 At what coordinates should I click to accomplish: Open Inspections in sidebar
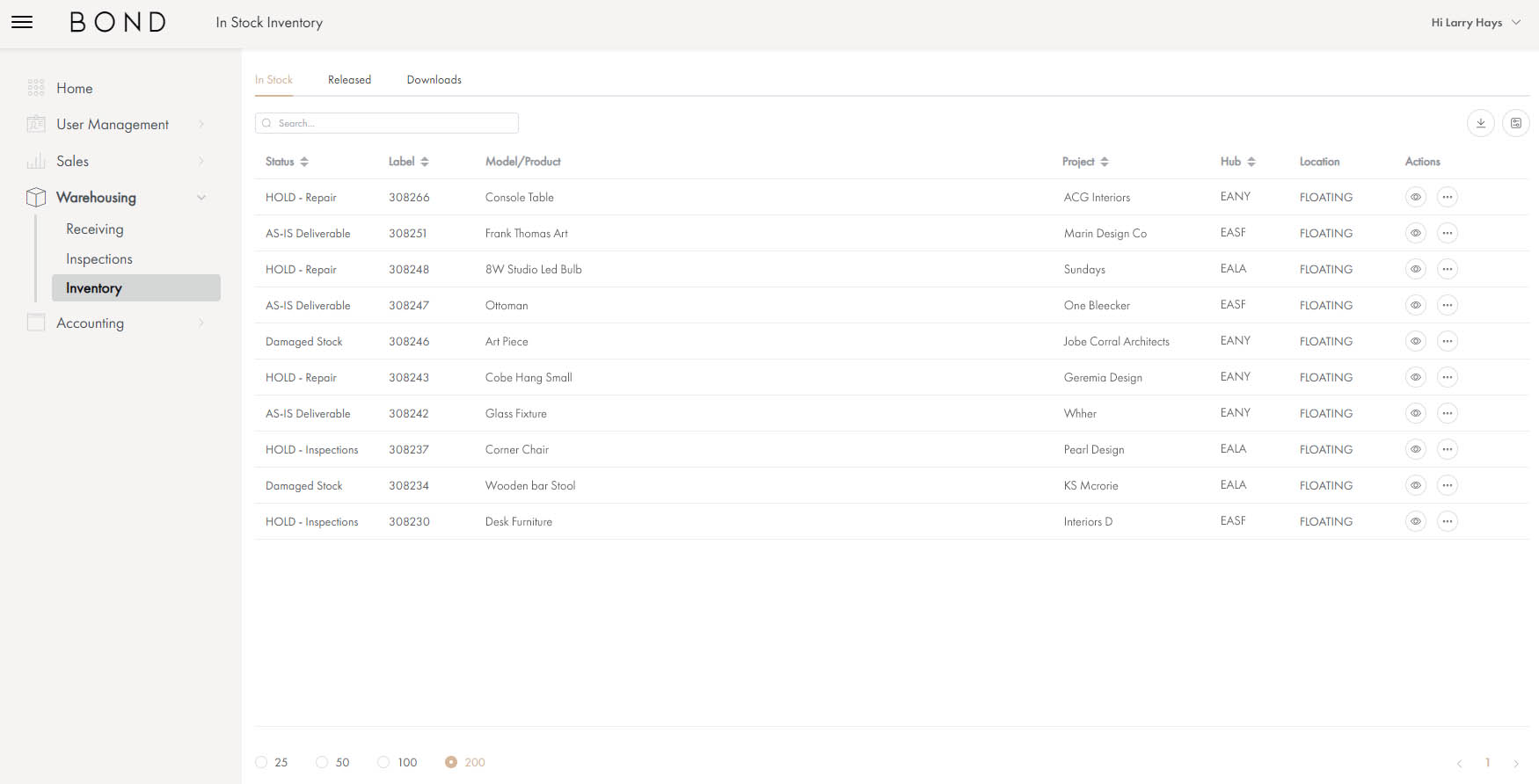coord(99,259)
